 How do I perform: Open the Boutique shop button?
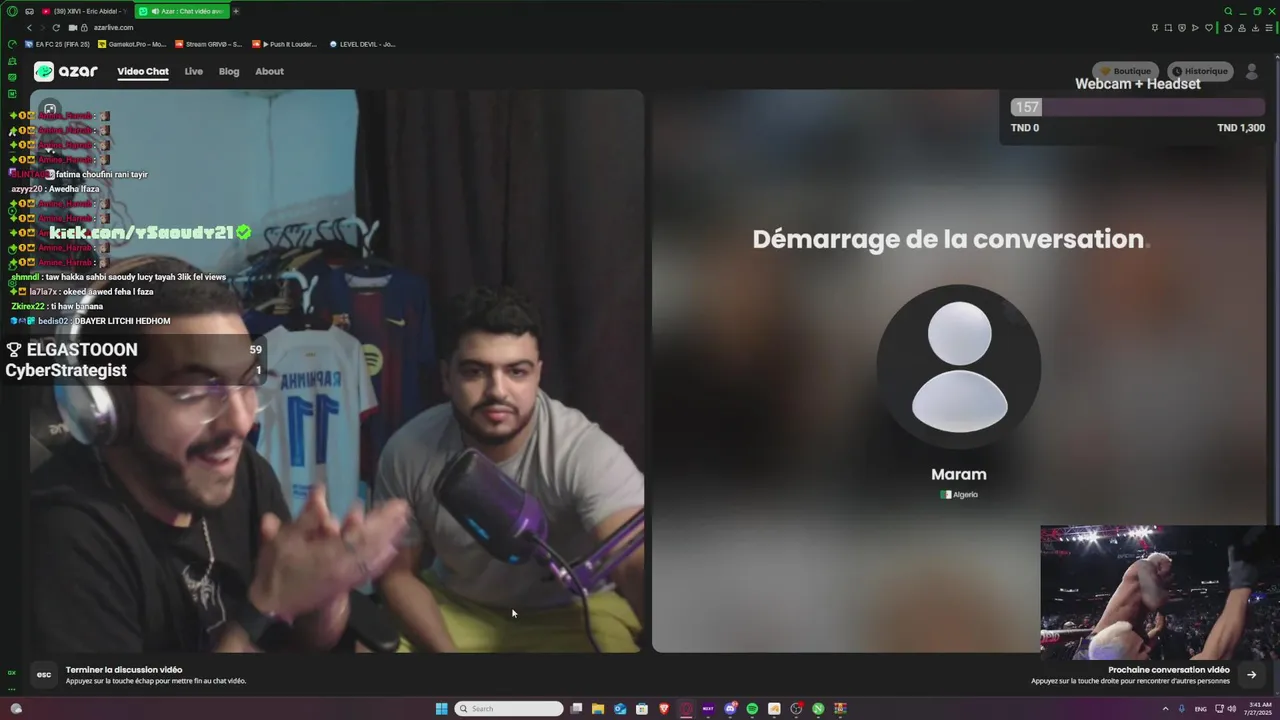[x=1126, y=71]
